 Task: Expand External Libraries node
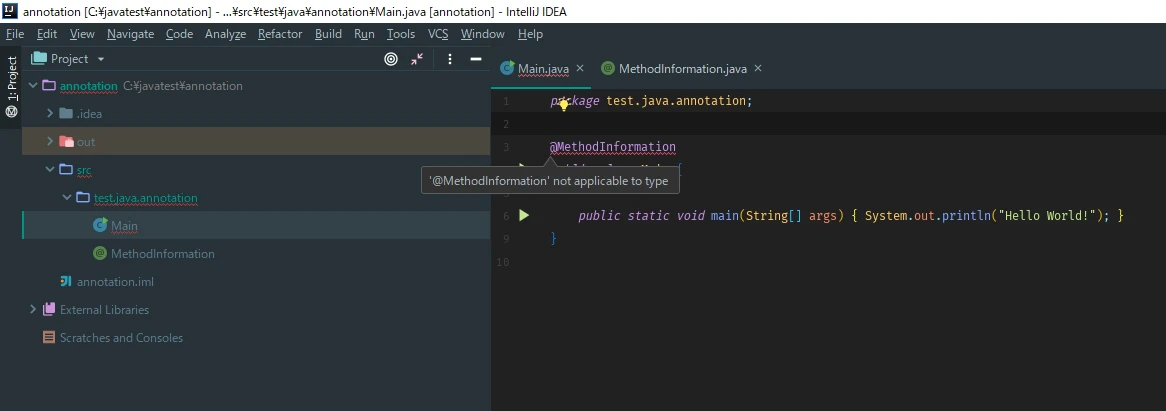tap(32, 309)
